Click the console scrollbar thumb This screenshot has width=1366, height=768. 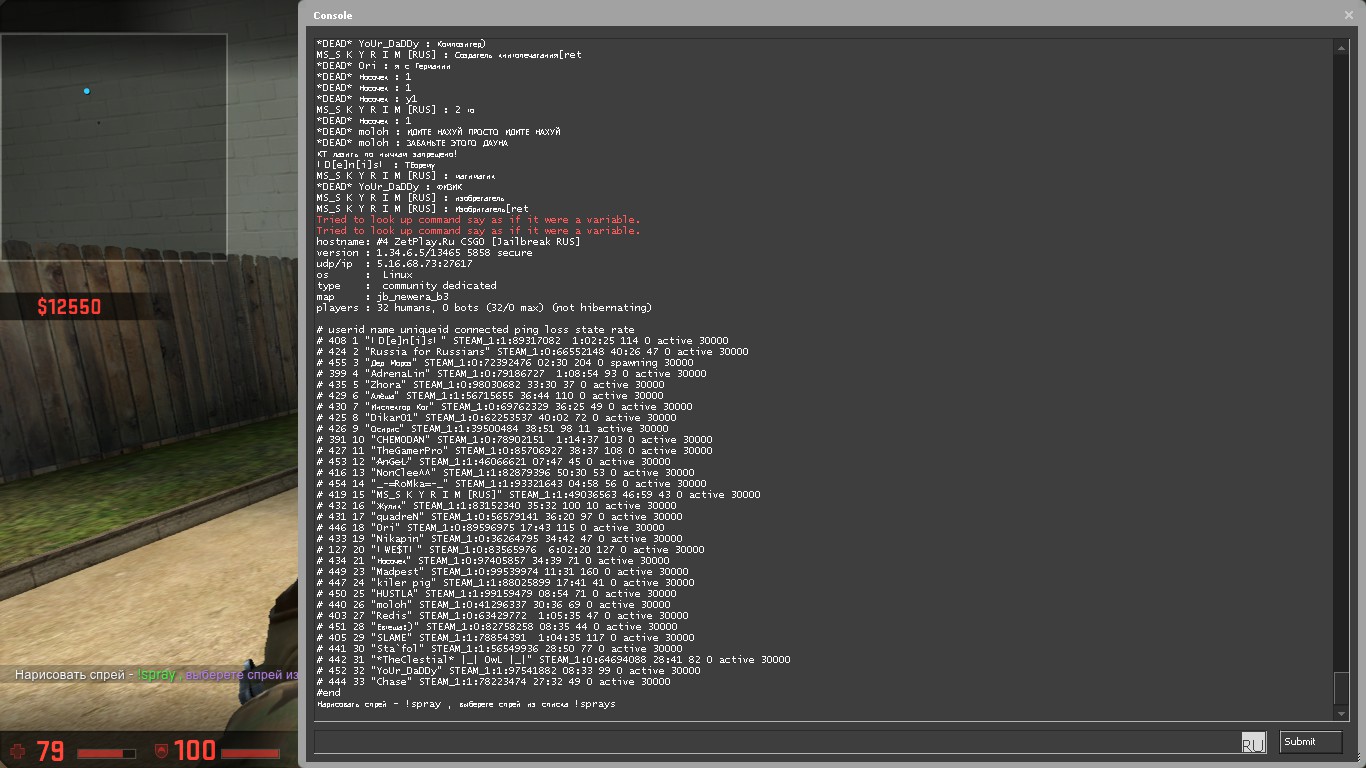pos(1341,688)
